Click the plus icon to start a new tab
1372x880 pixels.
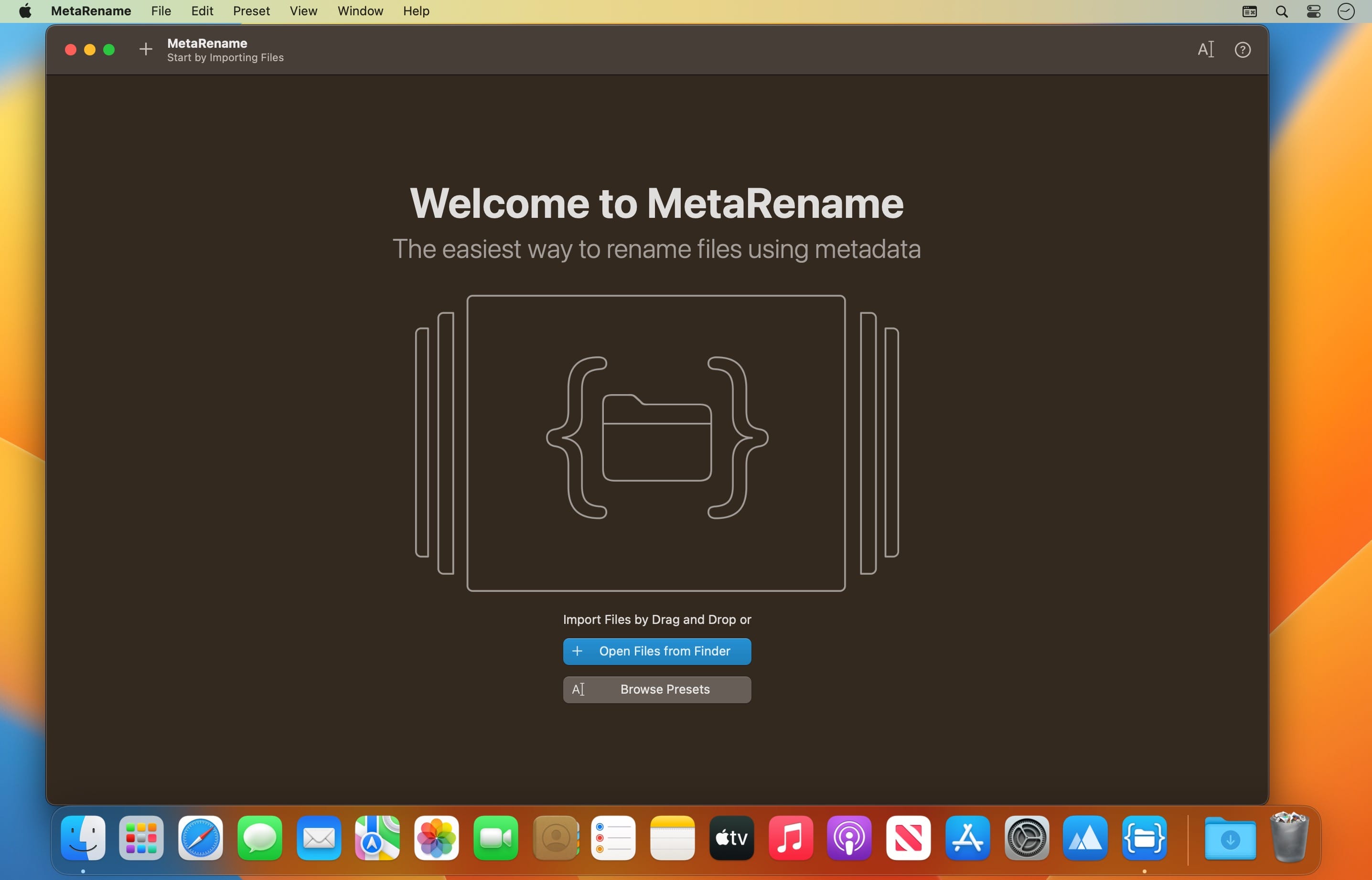pyautogui.click(x=146, y=49)
